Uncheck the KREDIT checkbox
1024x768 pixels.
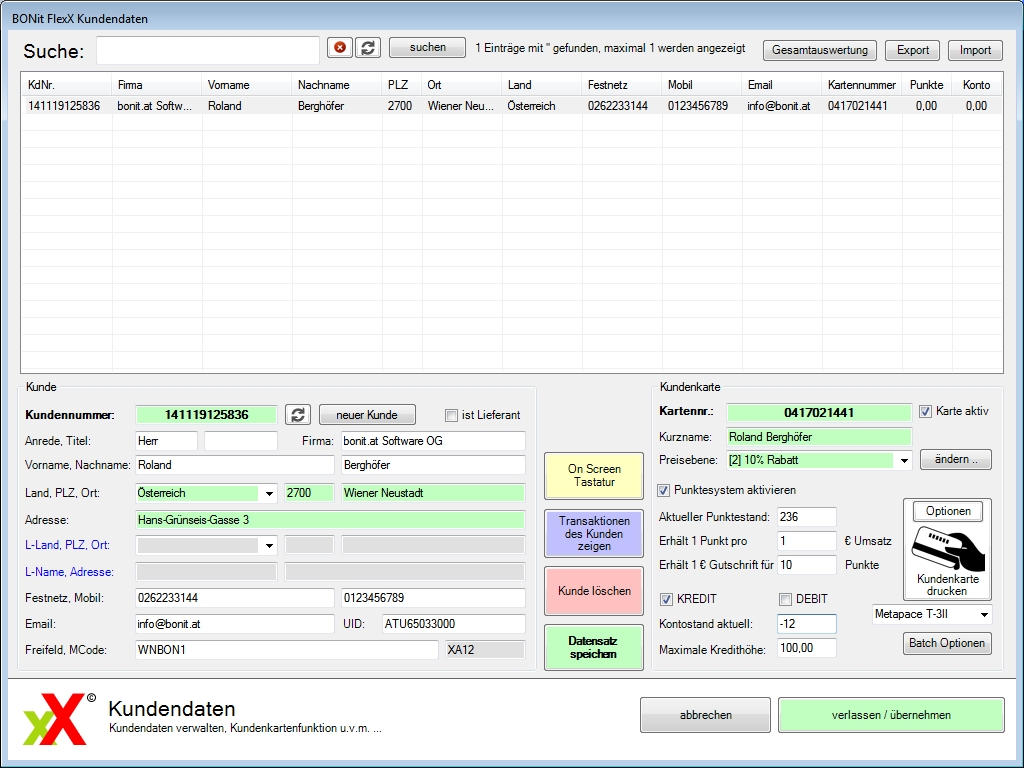(x=666, y=600)
